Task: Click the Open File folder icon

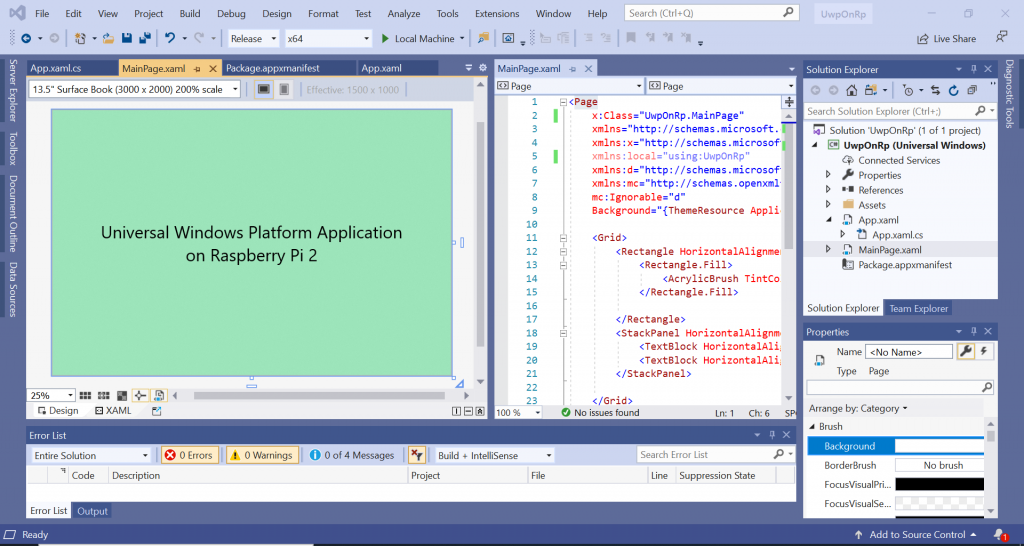Action: 108,39
